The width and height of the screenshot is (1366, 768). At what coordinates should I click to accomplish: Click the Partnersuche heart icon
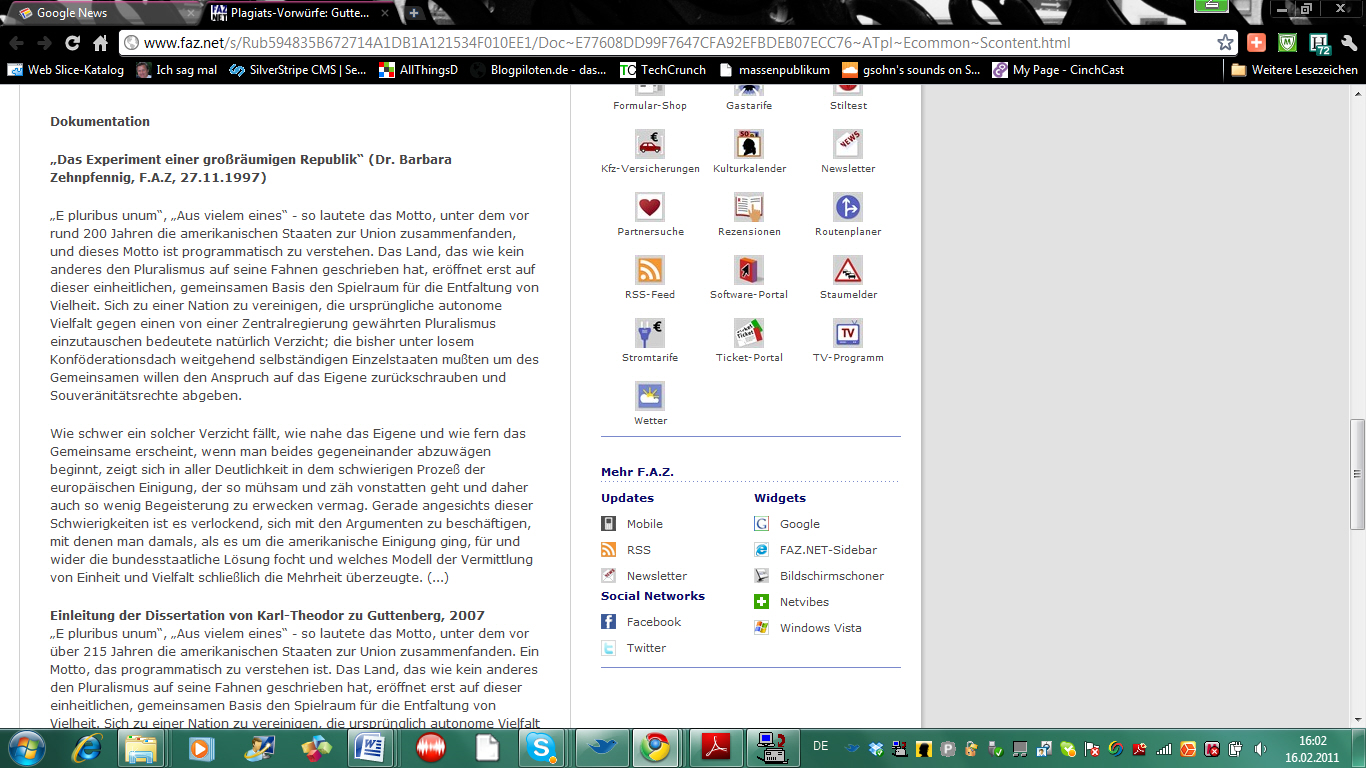tap(649, 207)
